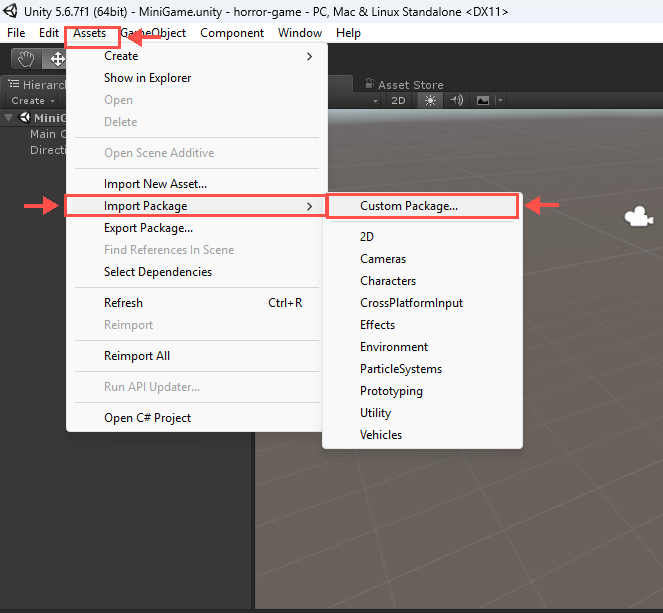Import the Utility package
This screenshot has width=663, height=613.
coord(422,413)
